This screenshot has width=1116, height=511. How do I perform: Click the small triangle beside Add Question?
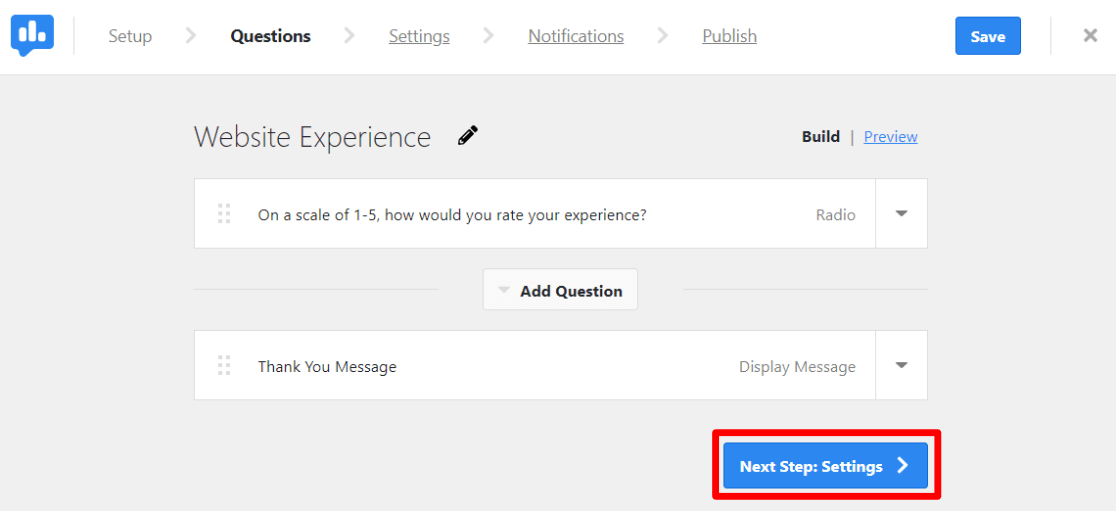click(x=504, y=291)
